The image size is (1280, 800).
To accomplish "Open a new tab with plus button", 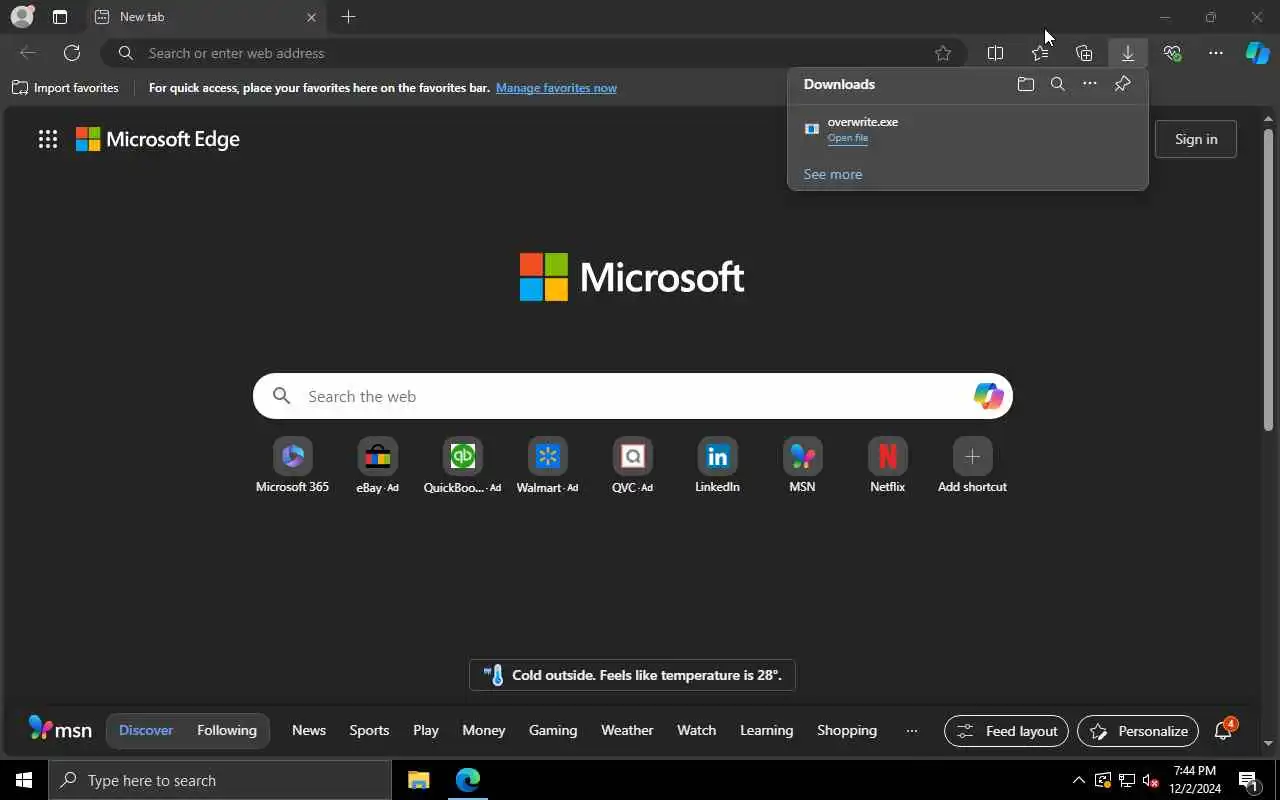I will point(348,17).
